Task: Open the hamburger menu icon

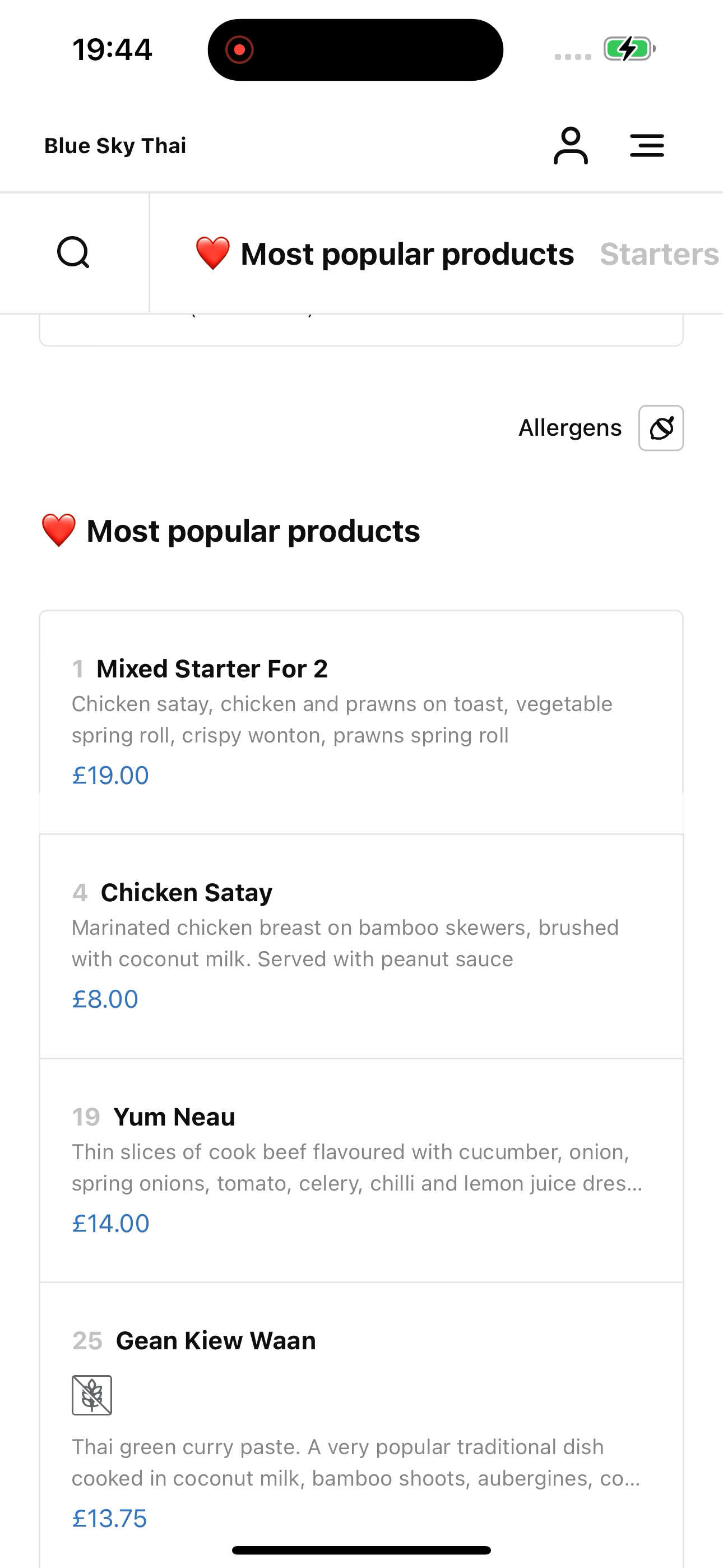Action: point(647,145)
